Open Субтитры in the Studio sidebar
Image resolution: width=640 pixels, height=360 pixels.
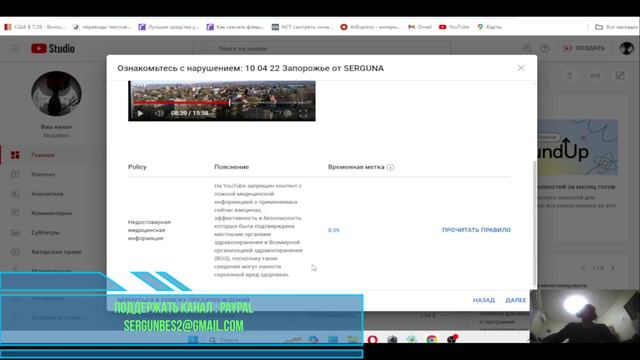pos(45,233)
